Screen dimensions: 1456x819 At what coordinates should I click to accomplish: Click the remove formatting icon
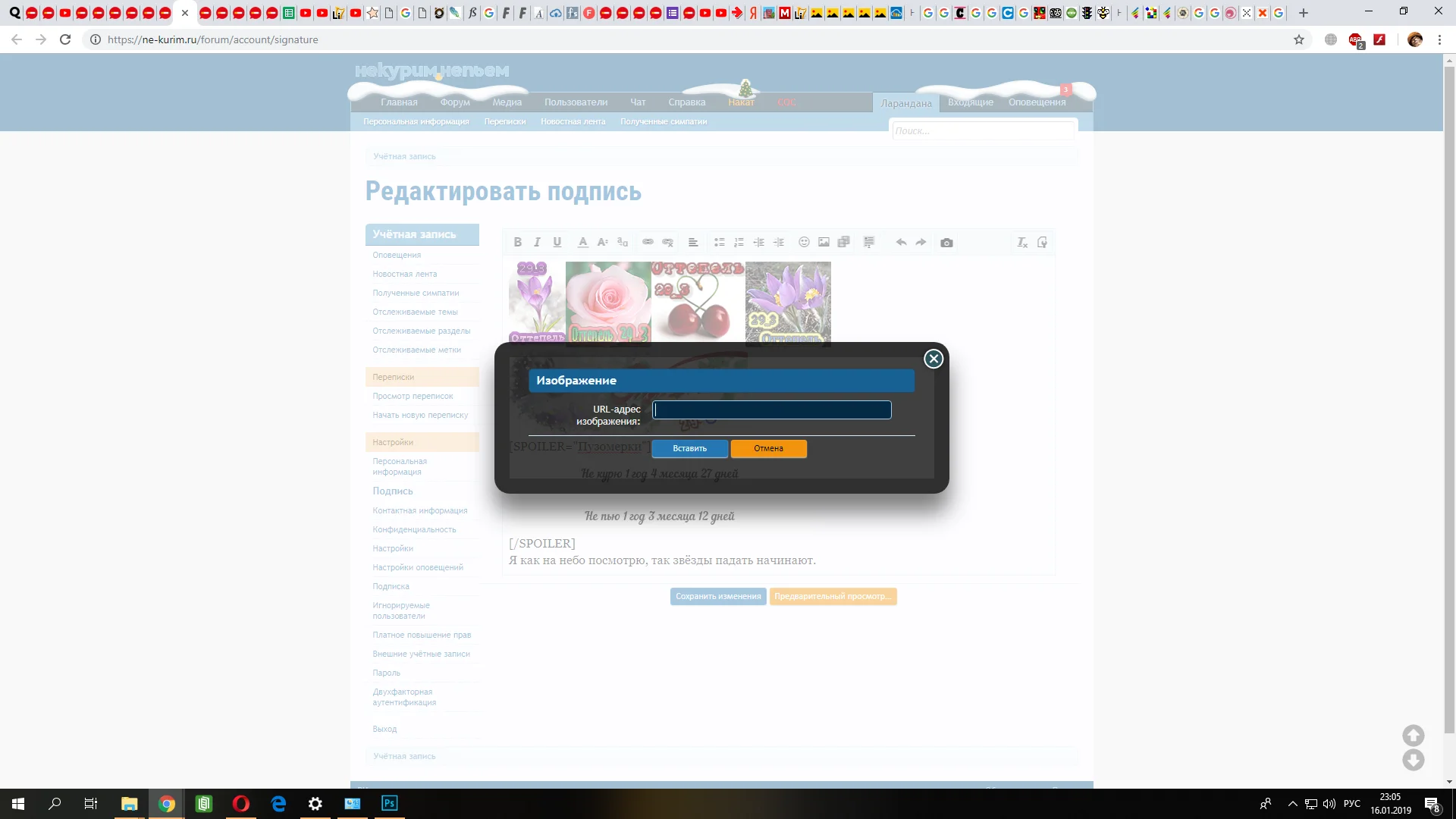click(x=1021, y=243)
